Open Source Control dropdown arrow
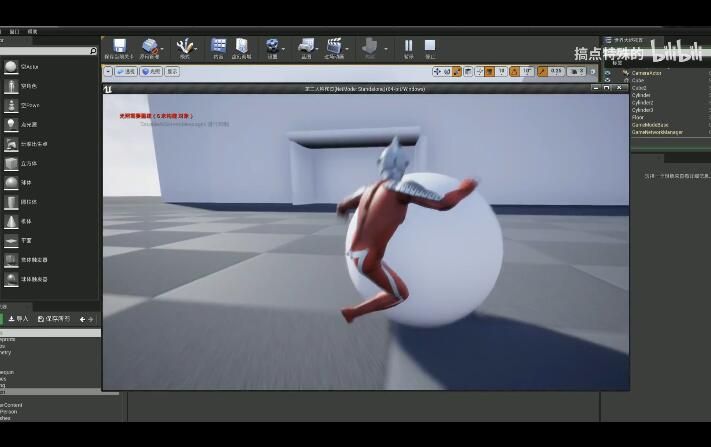711x447 pixels. coord(162,49)
